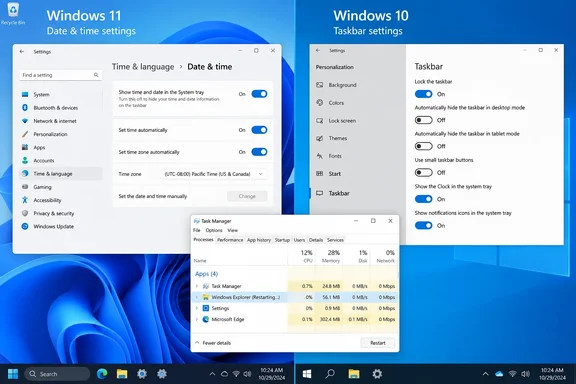Click Windows 11 Start button on taskbar
576x384 pixels.
13,374
